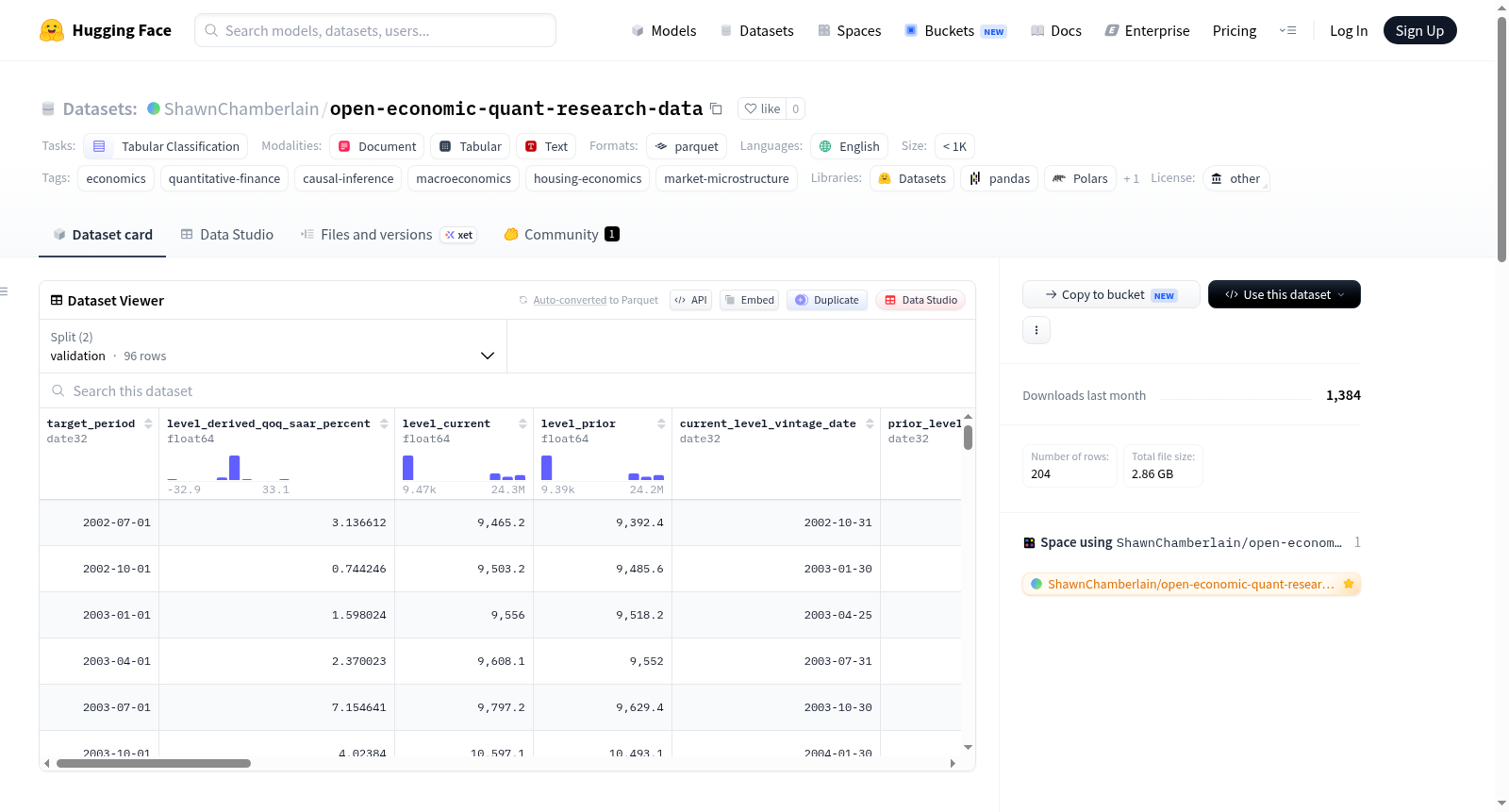Sort the target_period column

tap(148, 423)
